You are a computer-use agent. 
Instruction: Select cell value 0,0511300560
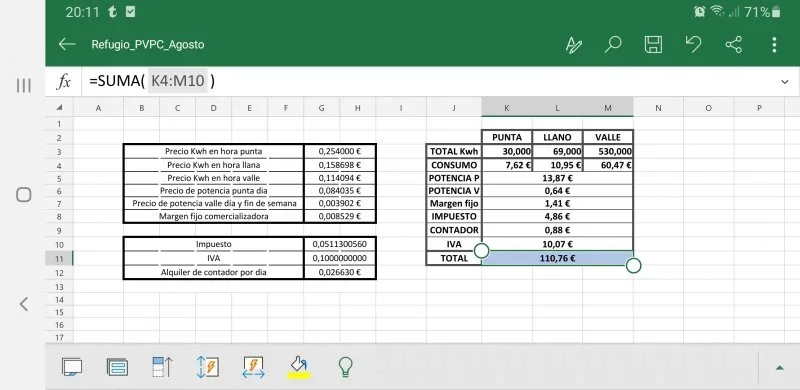click(x=340, y=245)
